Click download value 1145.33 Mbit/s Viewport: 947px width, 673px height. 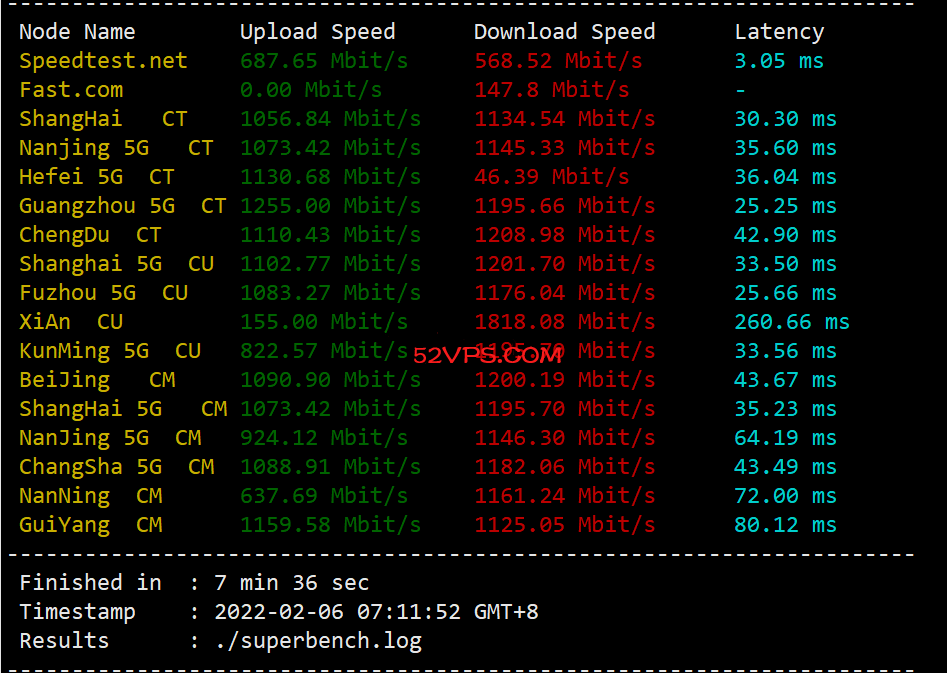[x=565, y=148]
